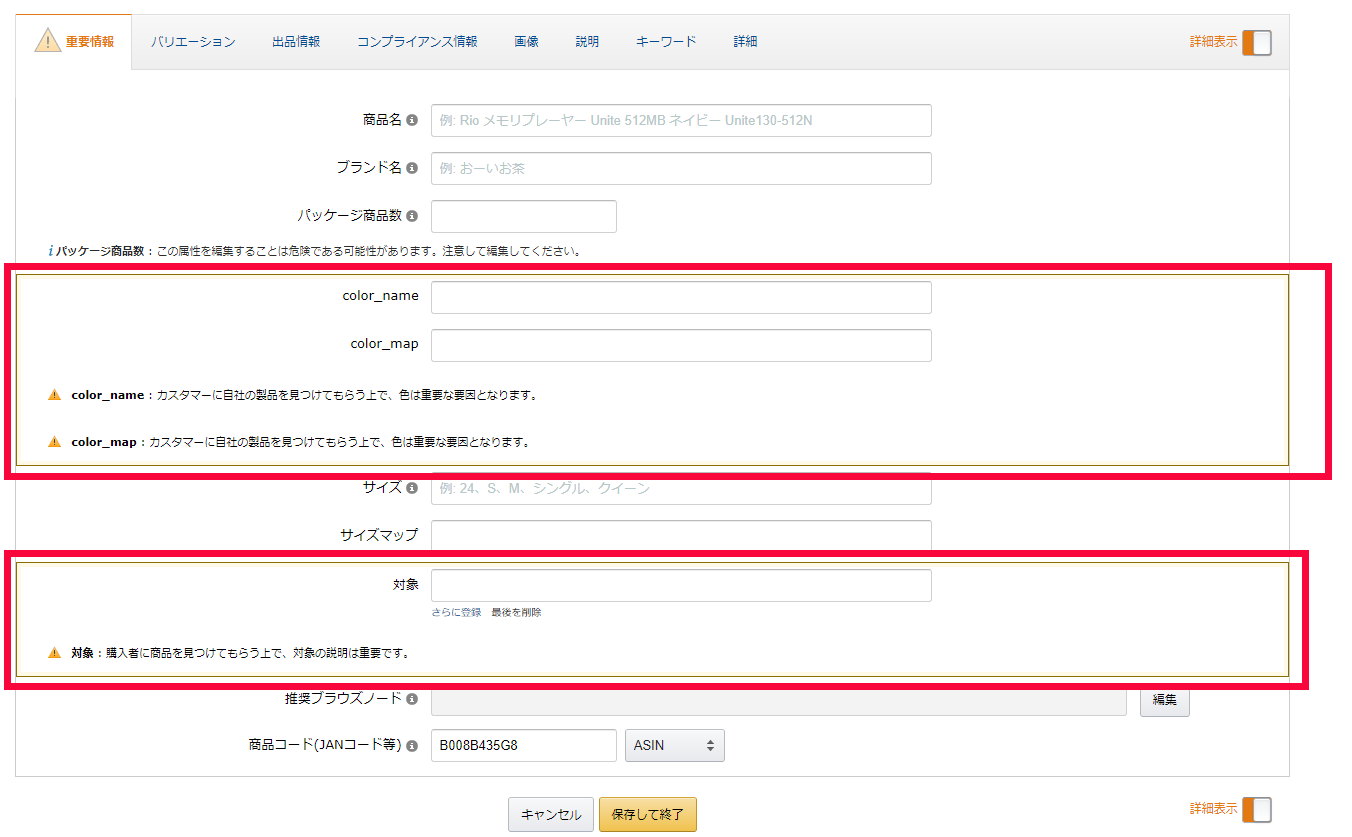Click the warning triangle icon on 重要情報 tab
The image size is (1352, 837).
click(x=48, y=41)
